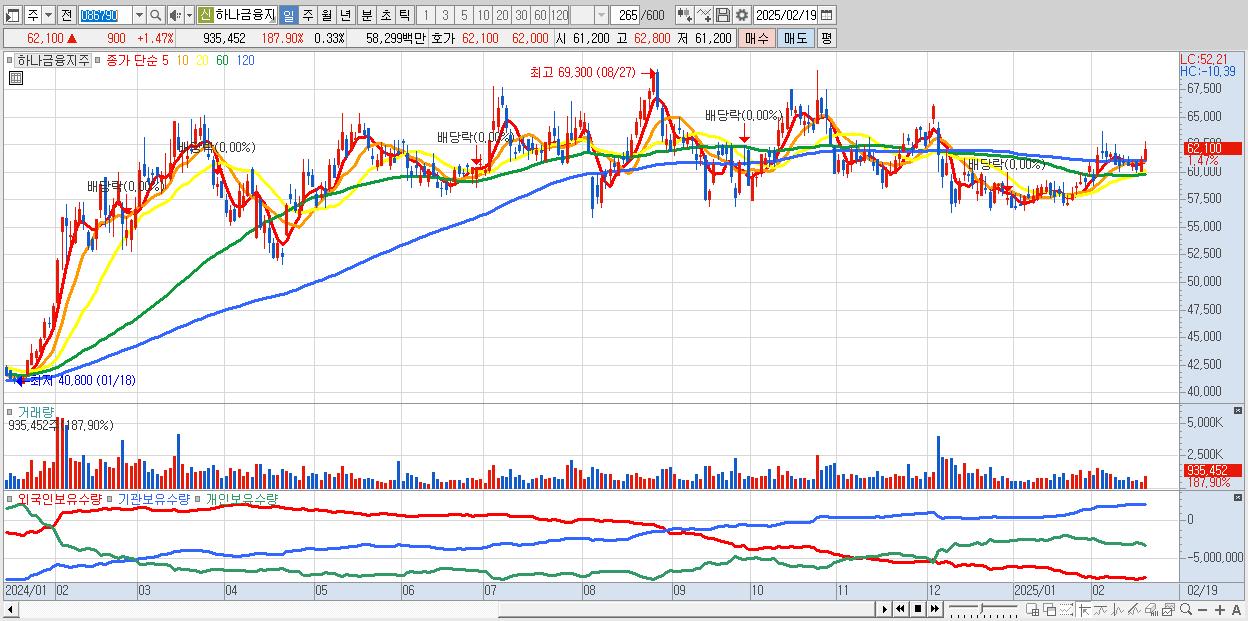Switch to the 틱 tick chart period
This screenshot has height=621, width=1248.
coord(404,15)
